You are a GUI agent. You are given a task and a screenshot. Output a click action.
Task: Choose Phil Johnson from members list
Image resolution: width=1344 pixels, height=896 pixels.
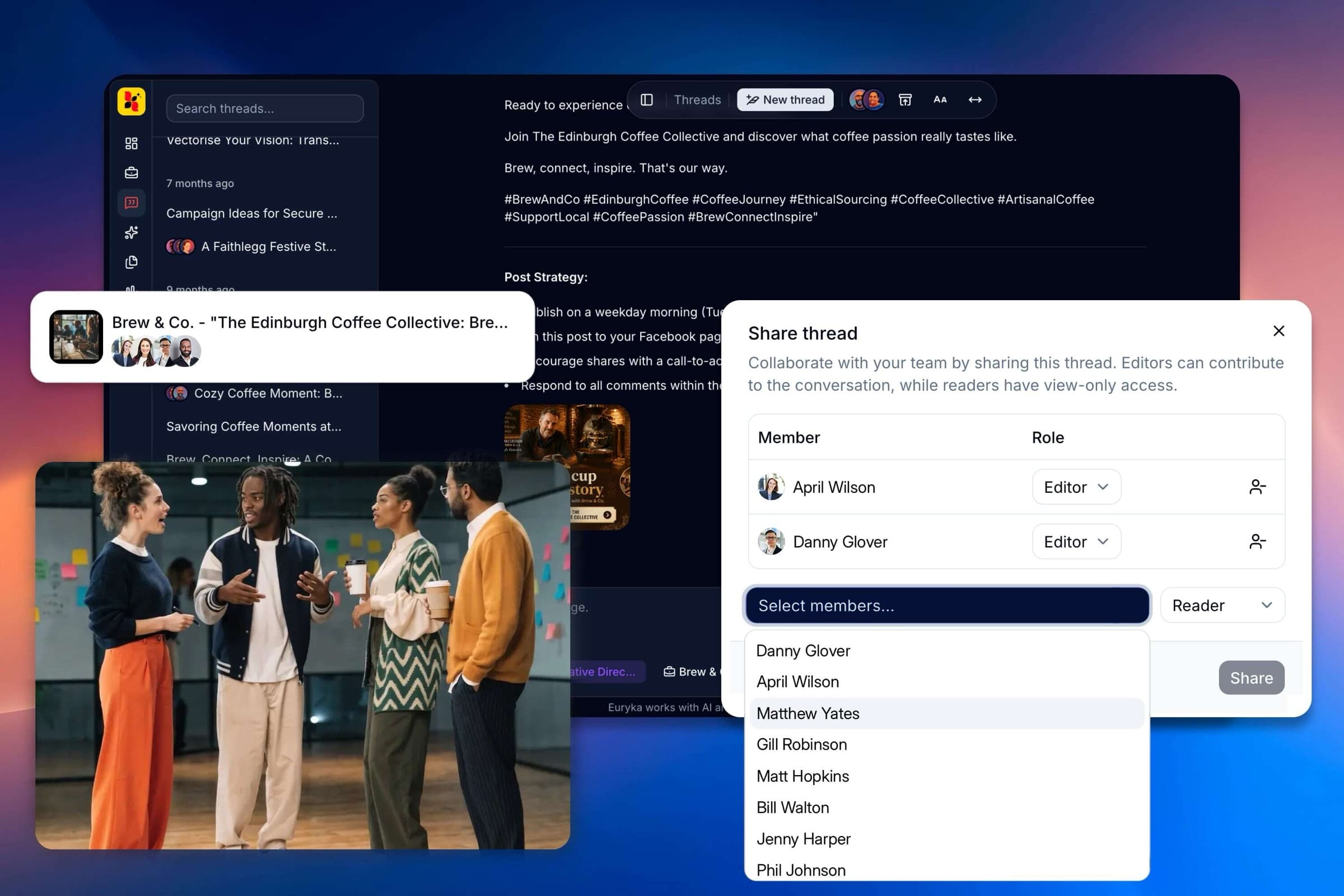pyautogui.click(x=947, y=870)
